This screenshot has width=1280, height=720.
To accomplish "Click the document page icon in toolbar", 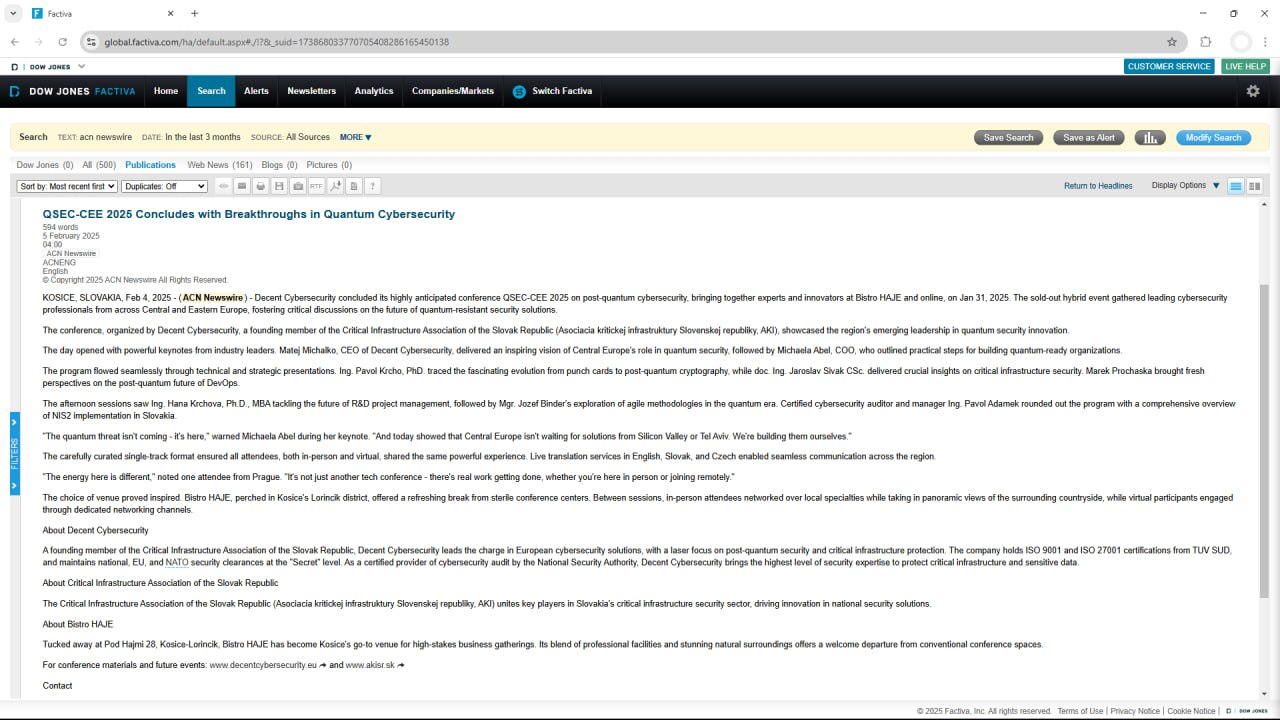I will pos(354,186).
